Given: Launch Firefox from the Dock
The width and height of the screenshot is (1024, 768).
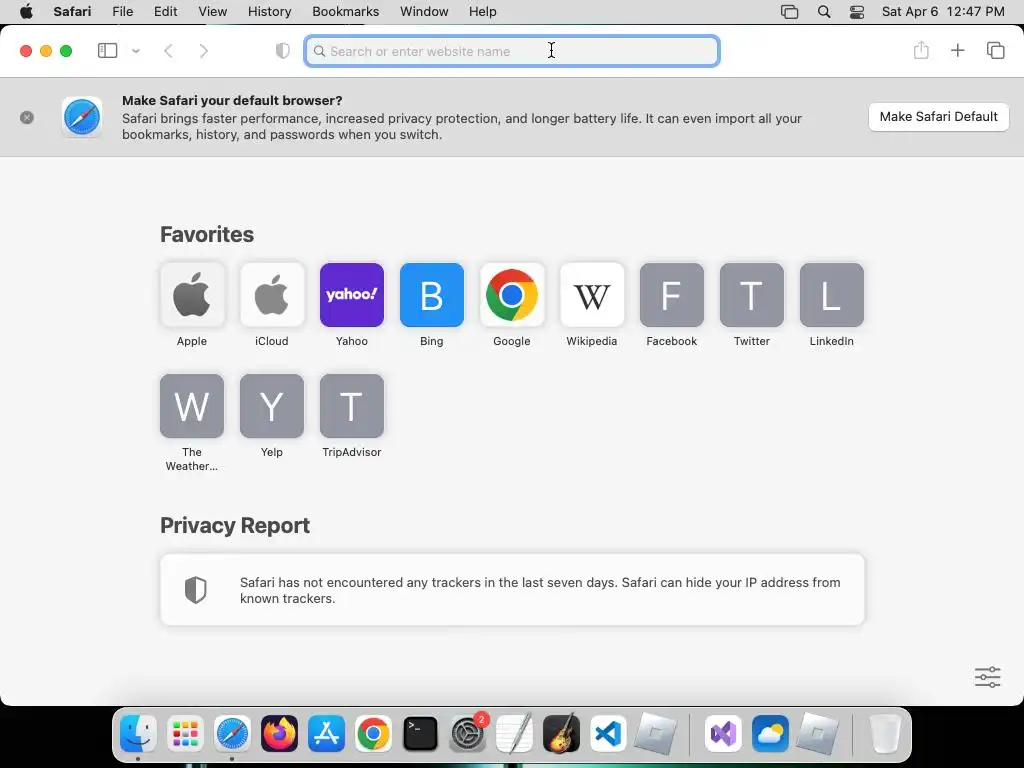Looking at the screenshot, I should tap(280, 733).
